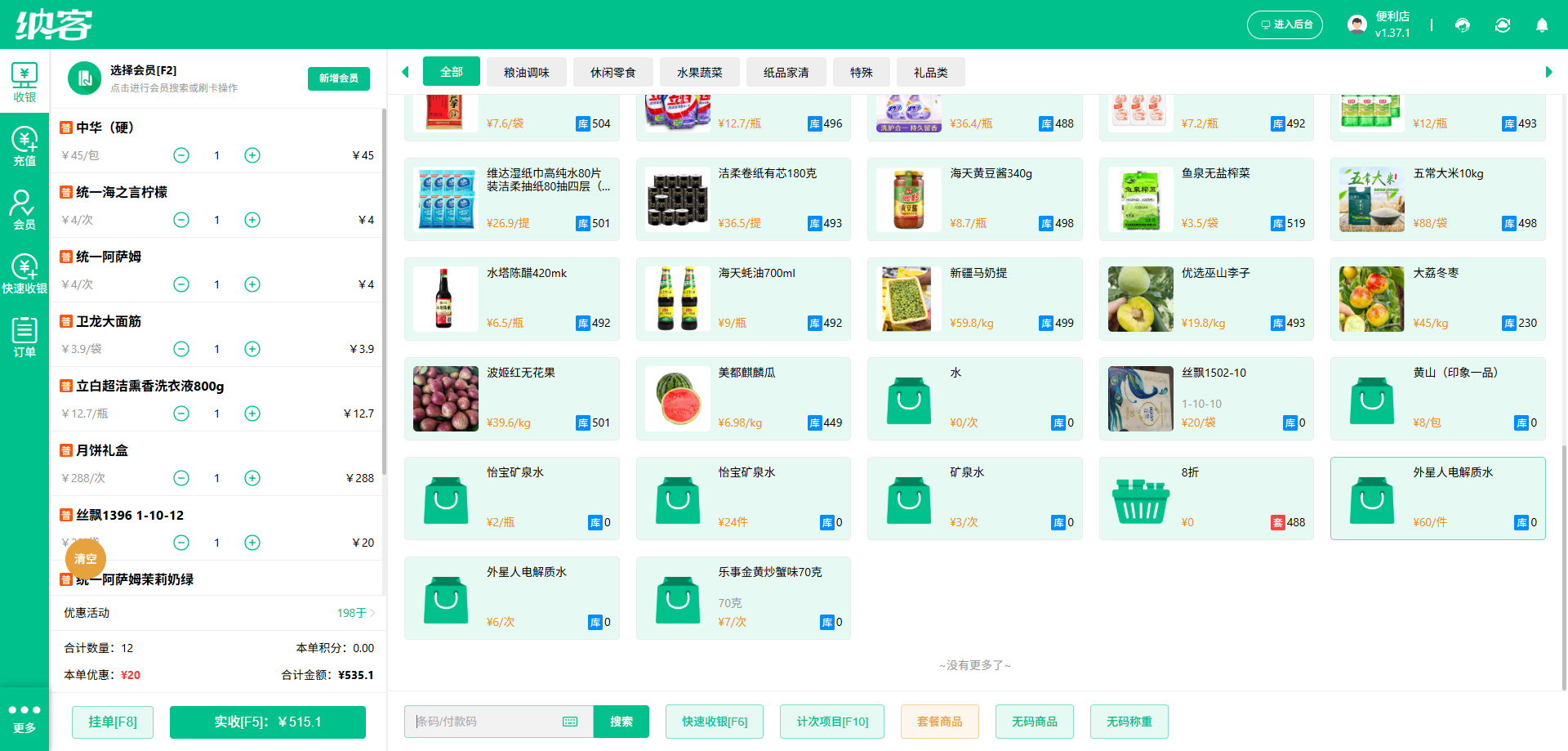Switch to the 休闲零食 category tab
This screenshot has width=1568, height=751.
click(613, 72)
